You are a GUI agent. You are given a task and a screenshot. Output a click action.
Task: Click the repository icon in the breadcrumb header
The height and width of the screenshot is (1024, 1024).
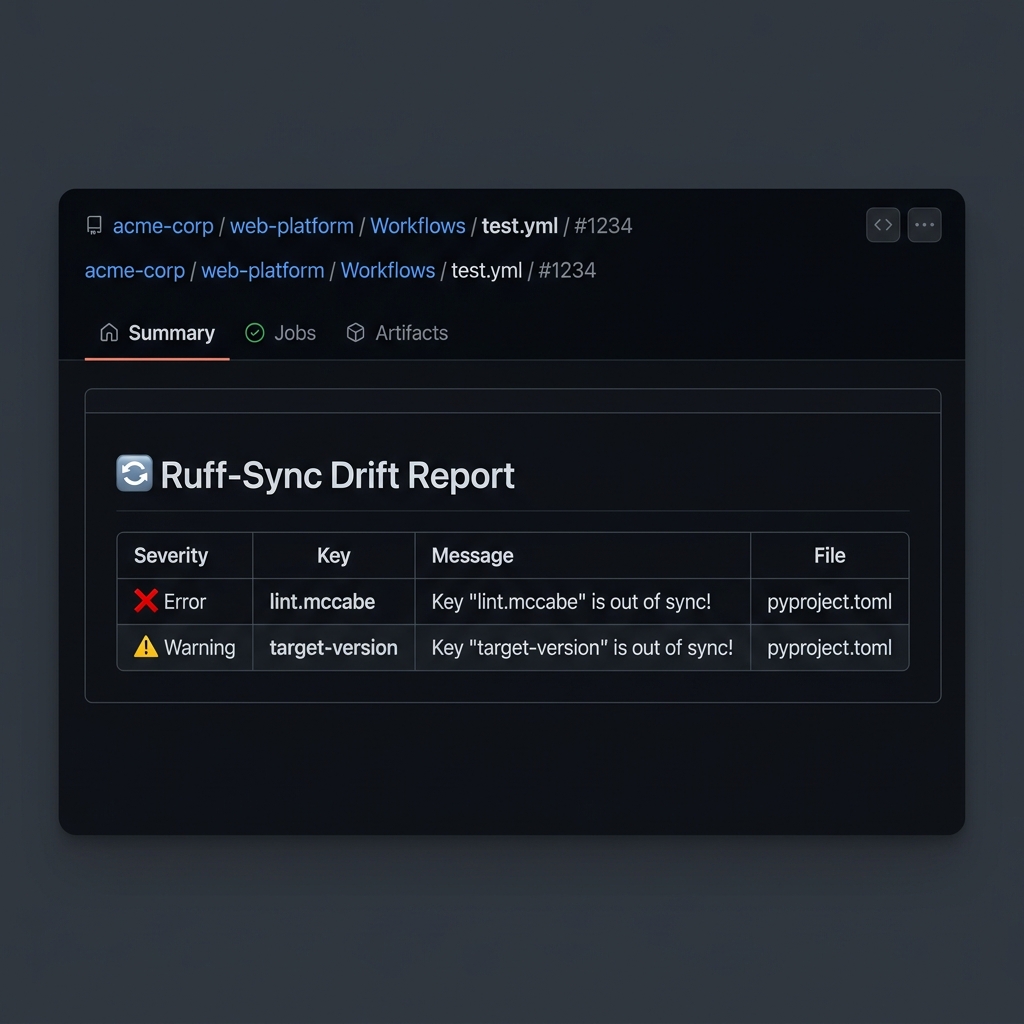pos(93,225)
